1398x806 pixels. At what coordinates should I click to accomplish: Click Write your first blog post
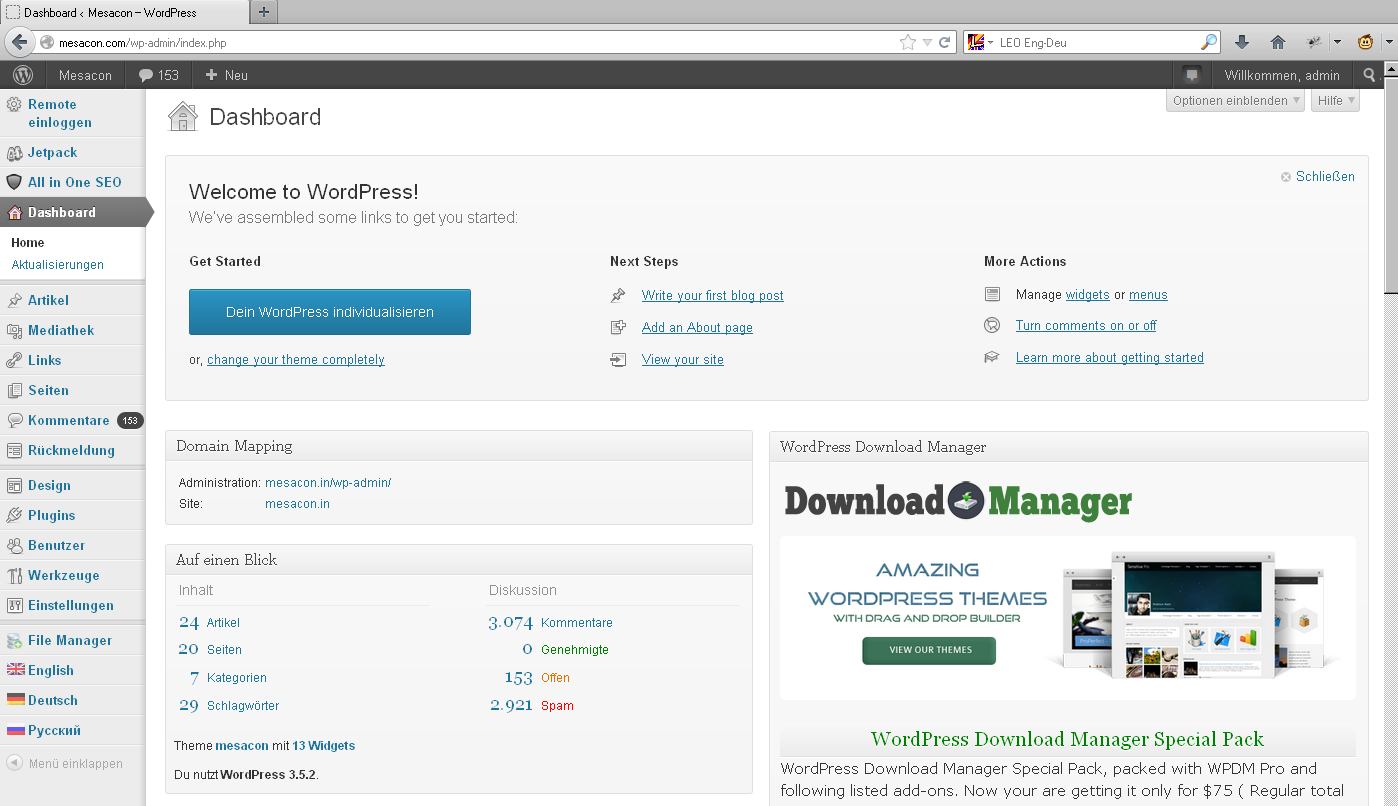point(713,296)
